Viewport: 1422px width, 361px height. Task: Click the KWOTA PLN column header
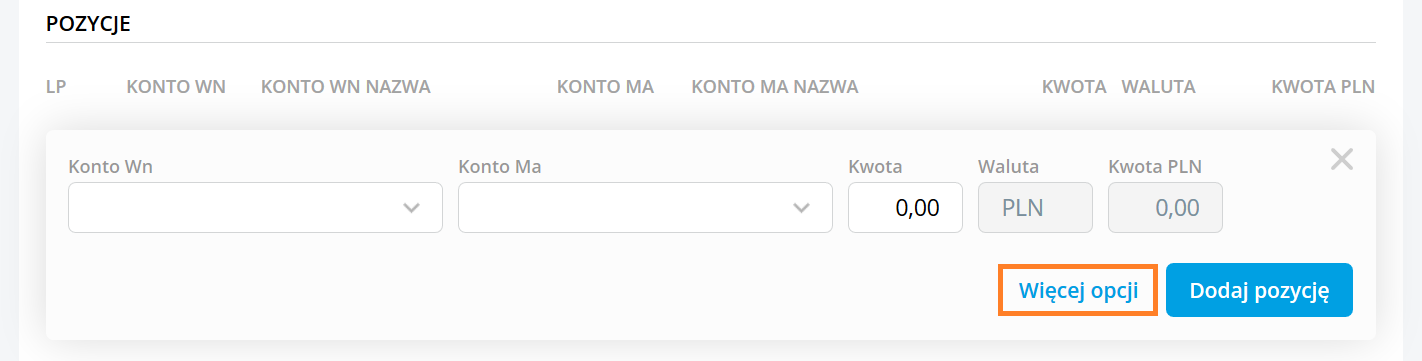point(1323,87)
